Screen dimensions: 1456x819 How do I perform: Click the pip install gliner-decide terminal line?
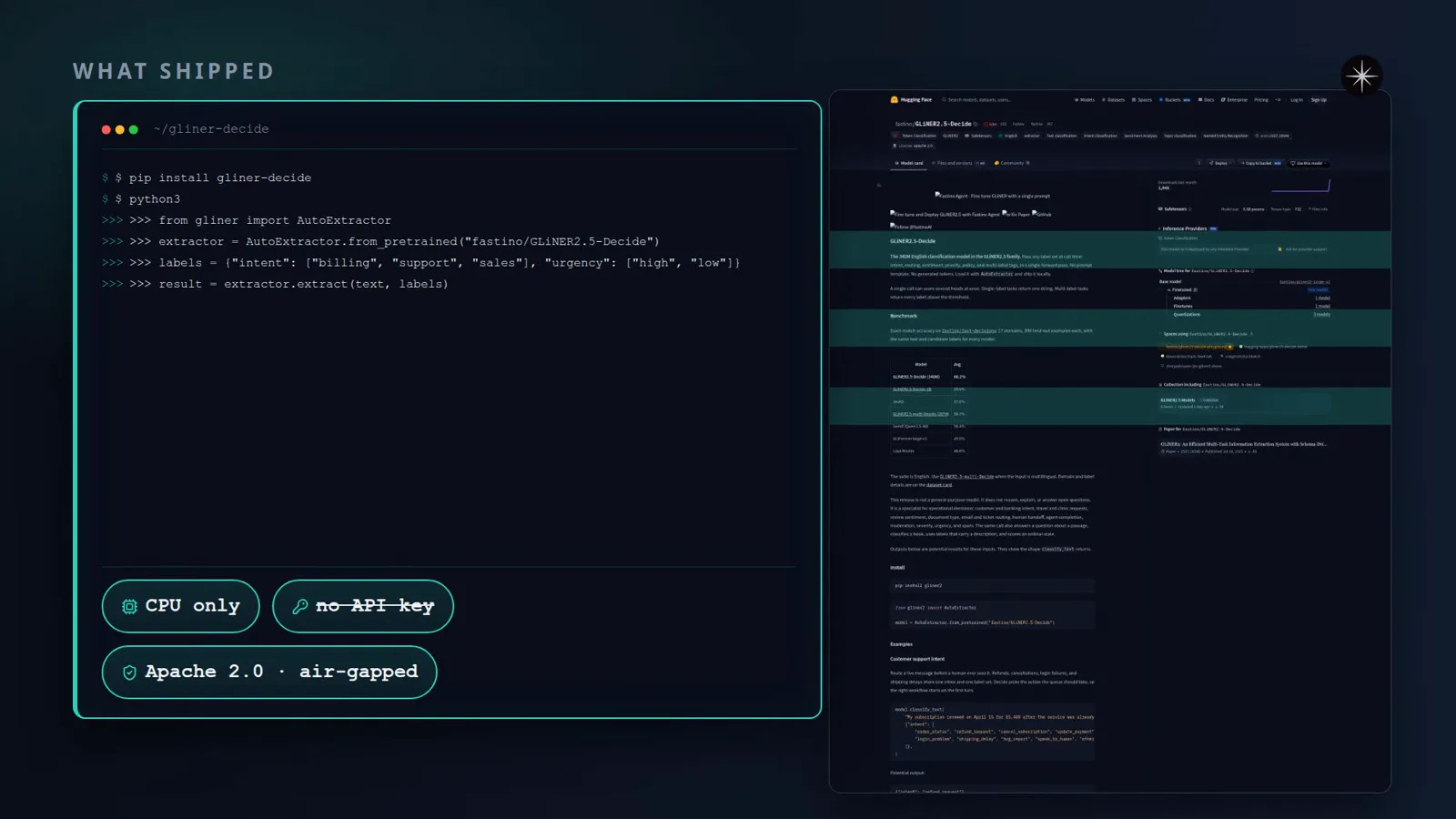(207, 178)
